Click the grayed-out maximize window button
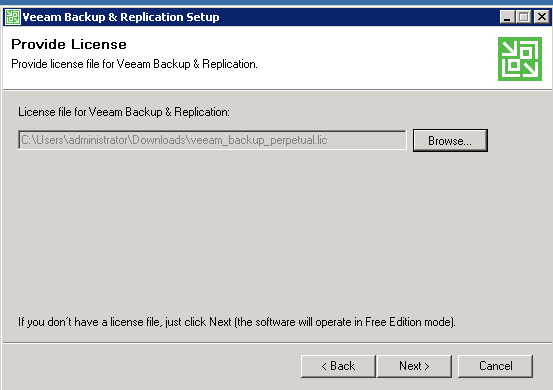 (523, 17)
